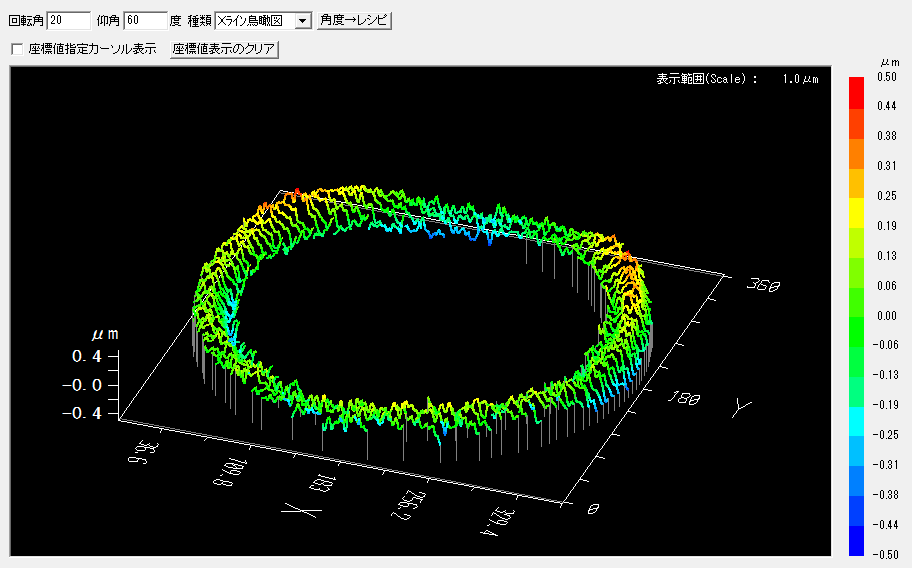This screenshot has width=912, height=568.
Task: Click the μm unit above the color bar
Action: [x=889, y=62]
